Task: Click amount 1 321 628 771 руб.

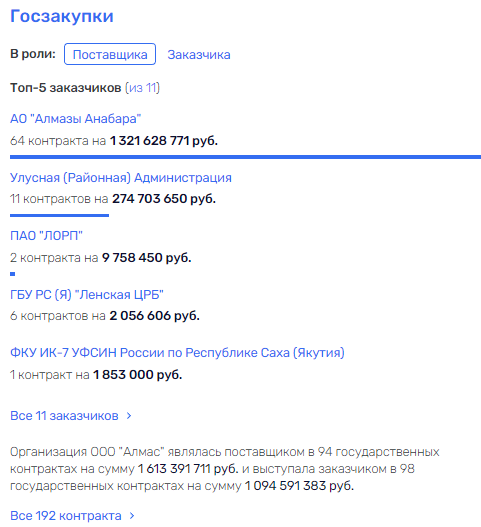Action: coord(164,140)
